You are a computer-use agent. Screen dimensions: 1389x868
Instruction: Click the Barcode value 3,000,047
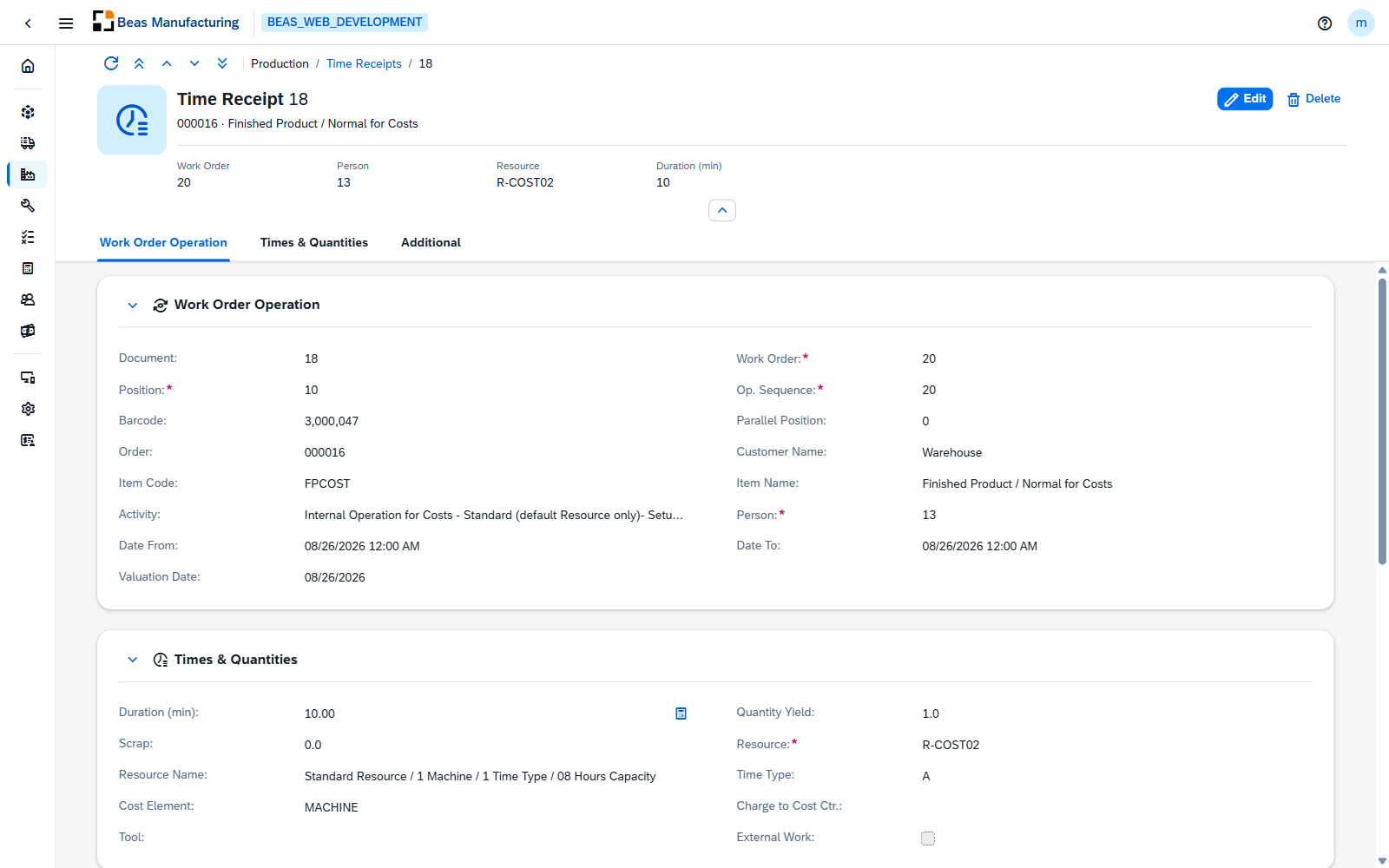click(332, 421)
